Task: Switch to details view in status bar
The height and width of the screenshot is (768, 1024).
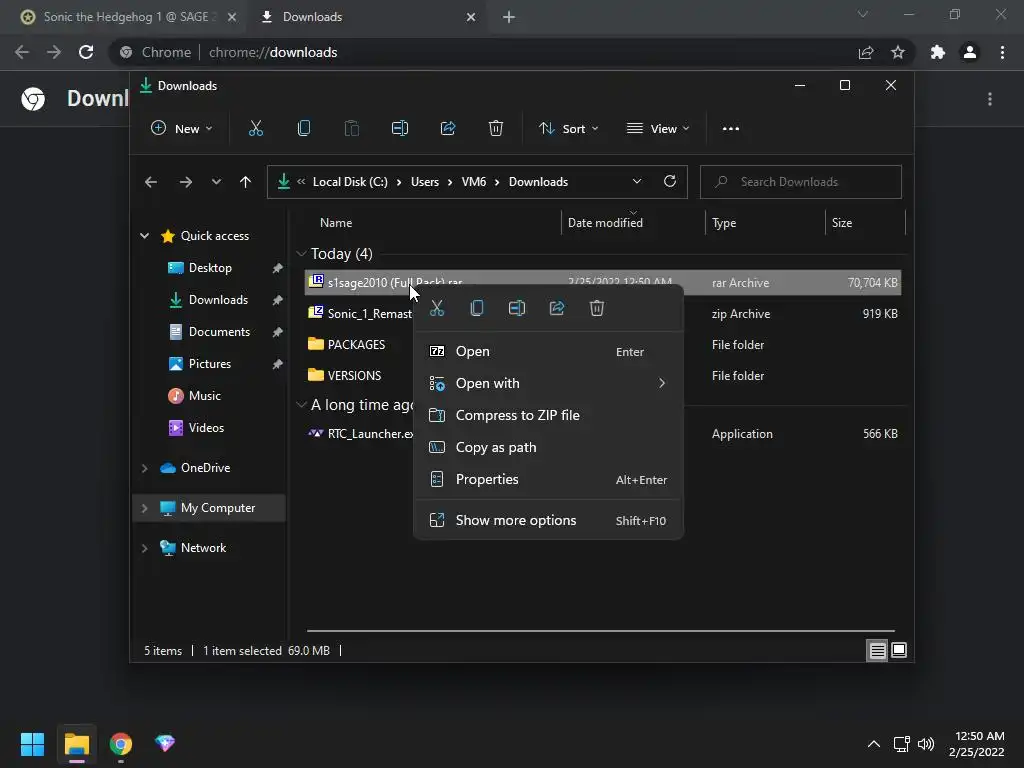Action: tap(877, 650)
